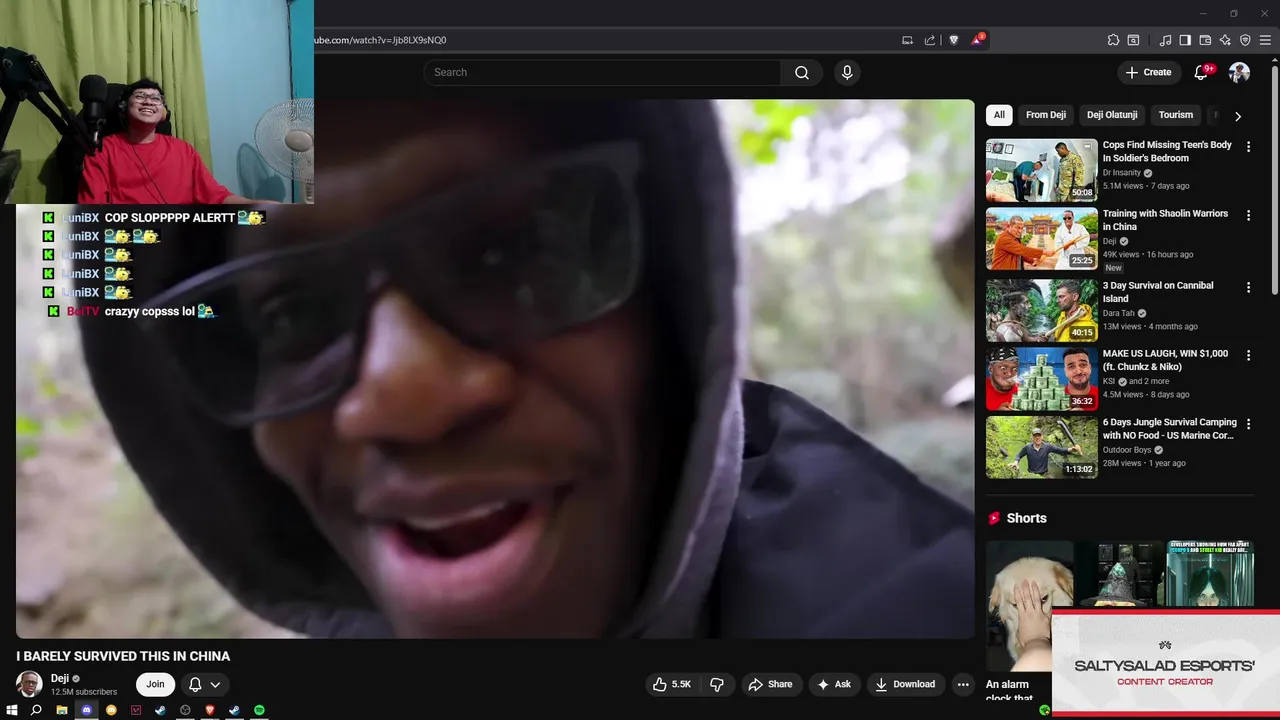Open YouTube notifications bell with 9+ badge
1280x720 pixels.
pos(1202,72)
